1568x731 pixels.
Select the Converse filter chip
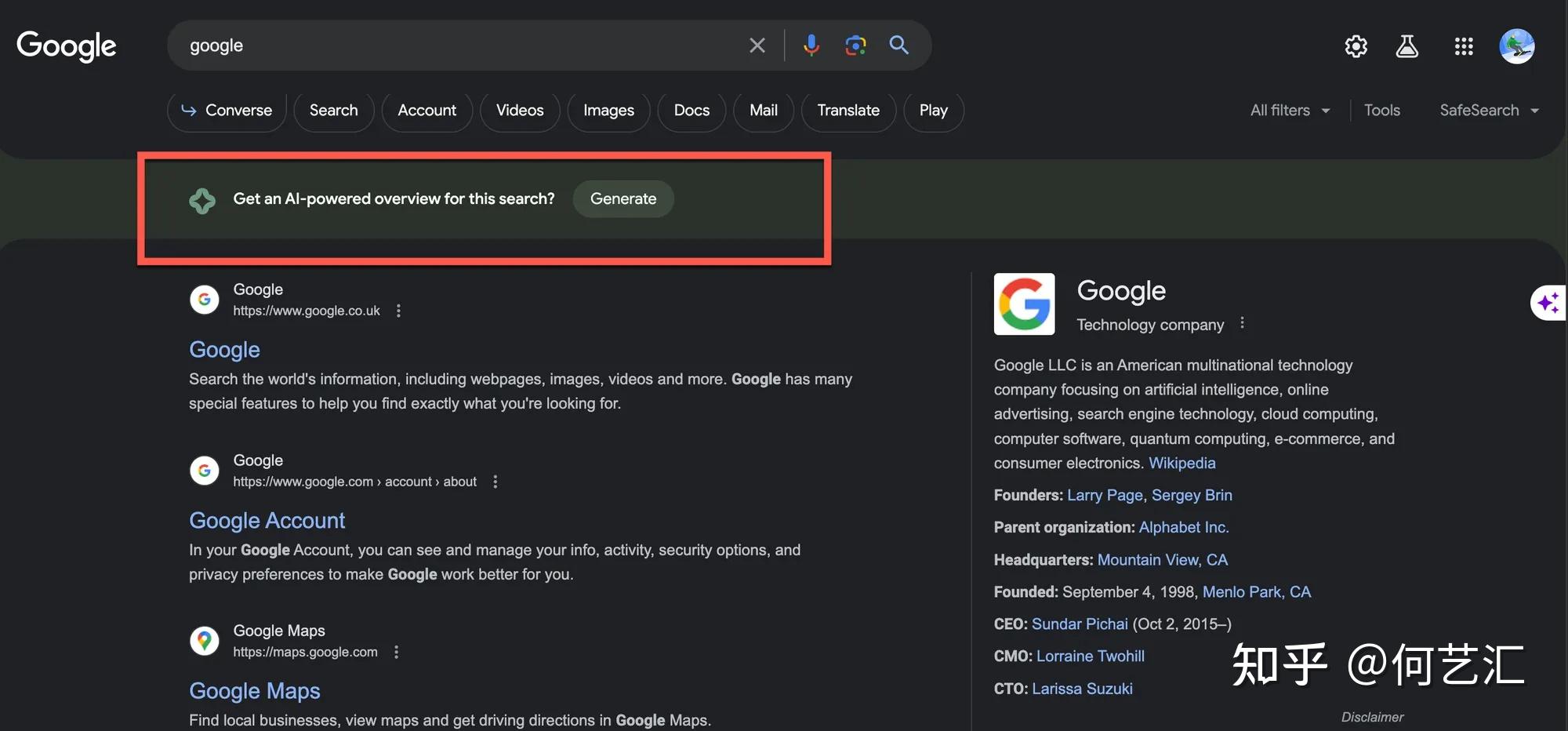[227, 111]
